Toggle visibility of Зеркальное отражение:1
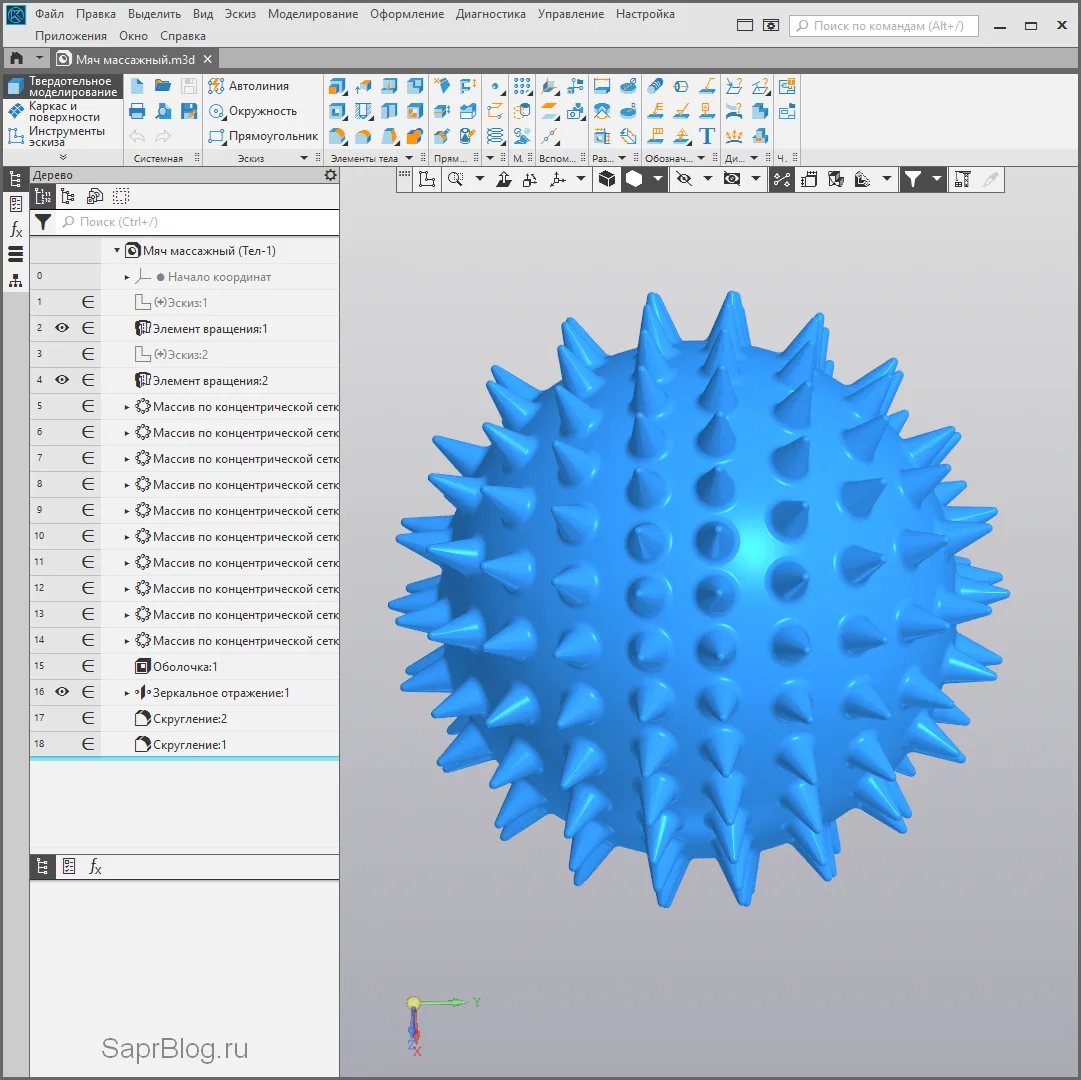Image resolution: width=1081 pixels, height=1080 pixels. (62, 692)
